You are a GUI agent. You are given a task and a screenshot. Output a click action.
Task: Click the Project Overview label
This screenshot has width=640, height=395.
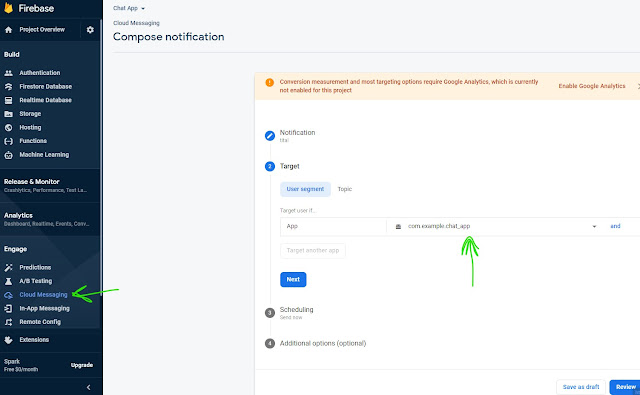42,30
